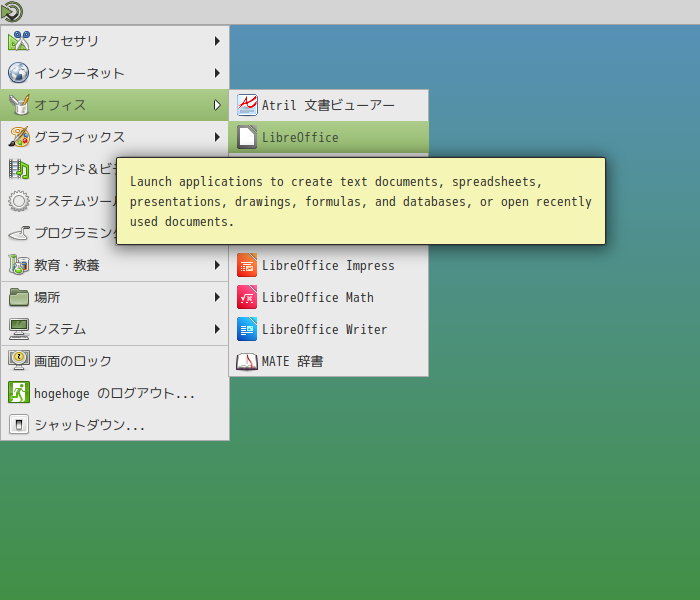The image size is (700, 600).
Task: Click the プログラミング icon
Action: click(x=19, y=233)
